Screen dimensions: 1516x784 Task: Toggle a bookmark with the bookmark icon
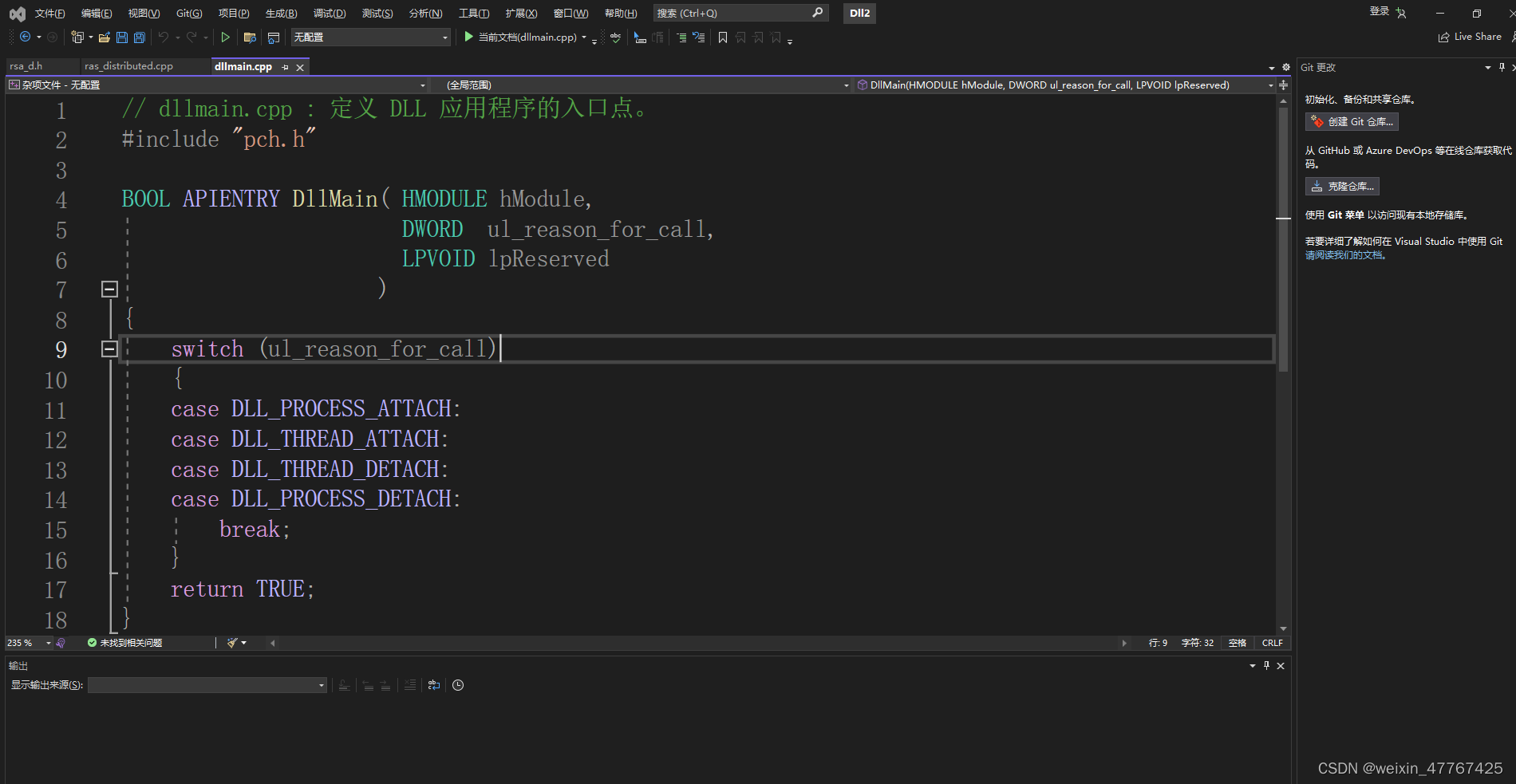point(723,37)
